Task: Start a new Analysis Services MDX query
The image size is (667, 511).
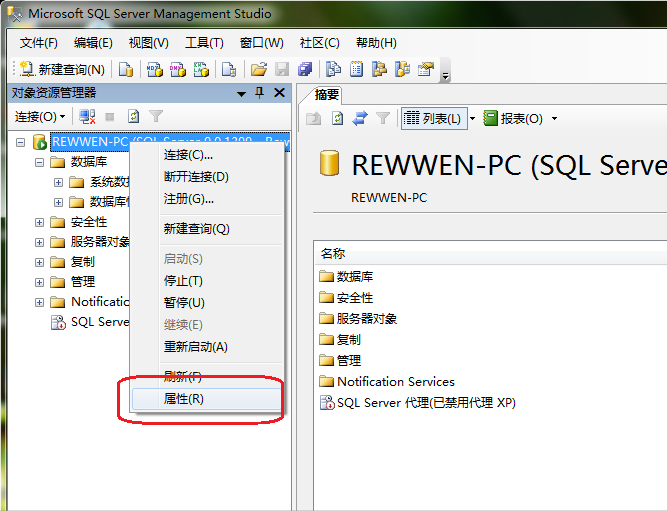Action: pos(155,69)
